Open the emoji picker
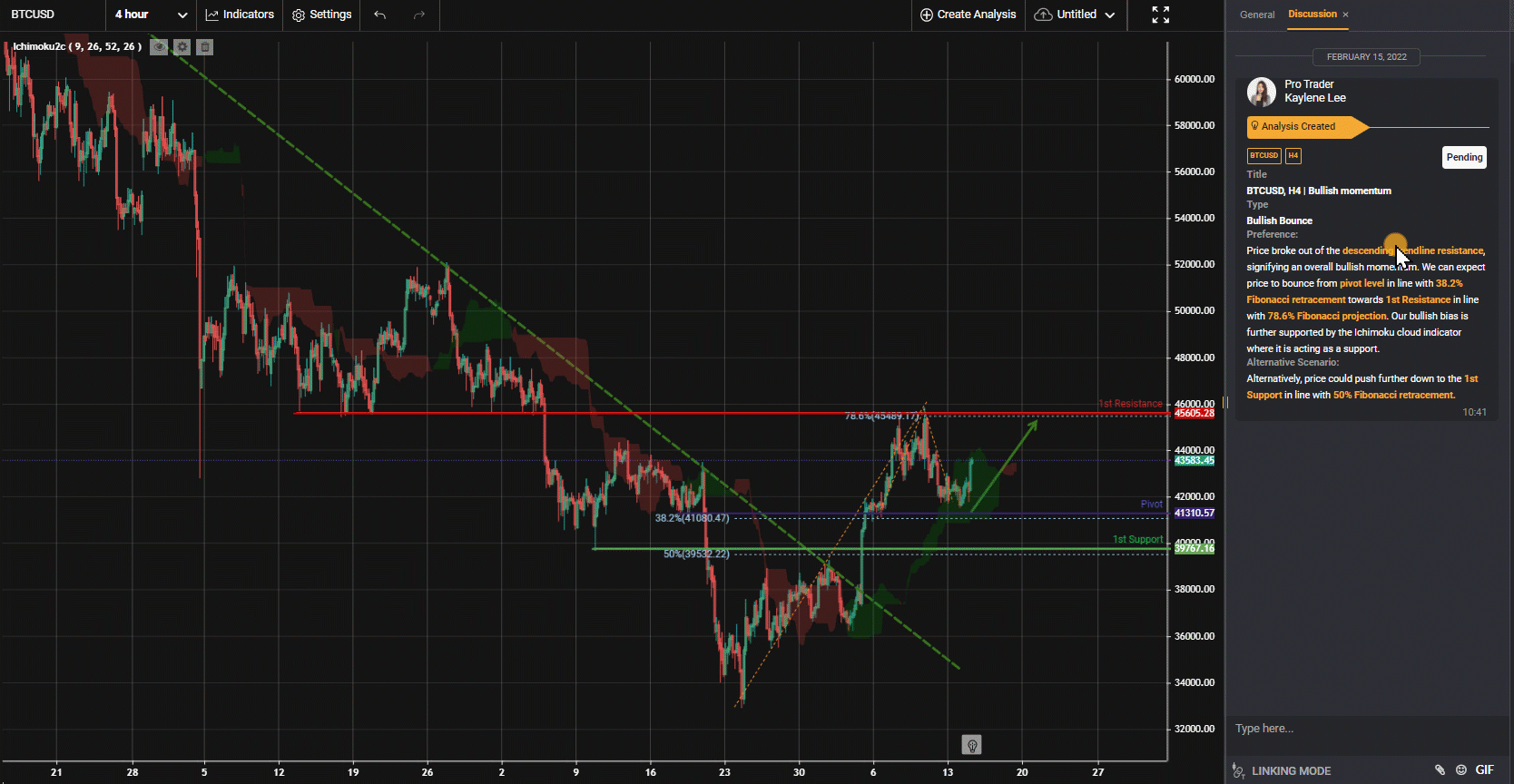Image resolution: width=1514 pixels, height=784 pixels. (x=1461, y=769)
